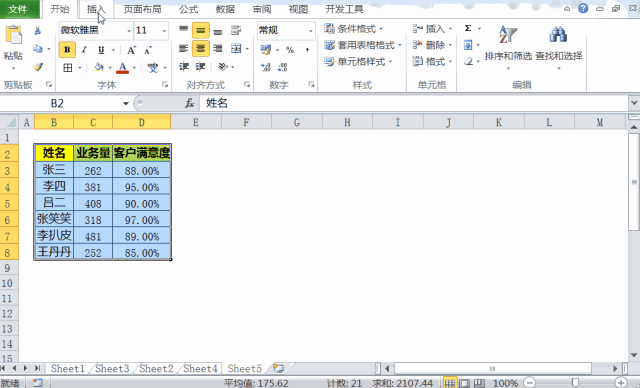This screenshot has width=640, height=388.
Task: Toggle center horizontal alignment
Action: coord(200,49)
